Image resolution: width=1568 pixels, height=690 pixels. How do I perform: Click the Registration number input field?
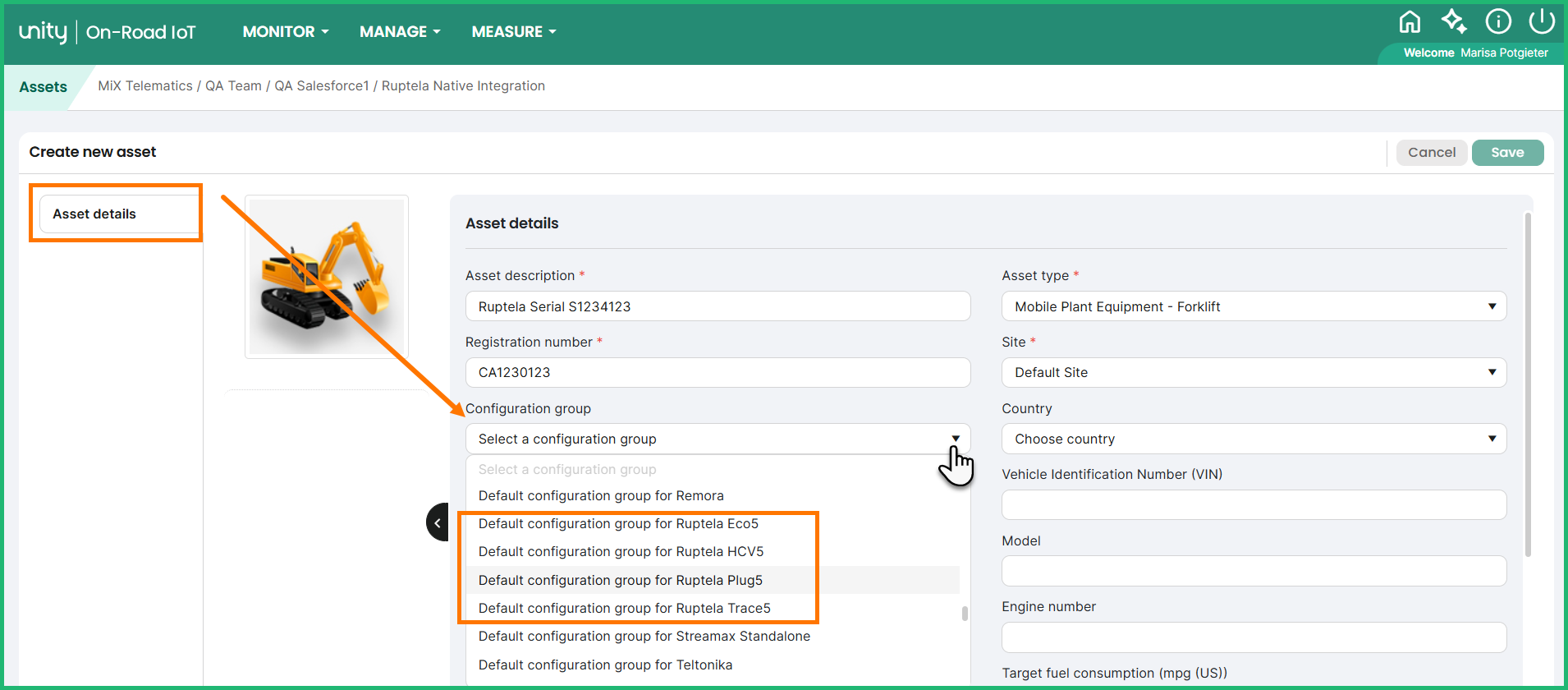click(x=718, y=372)
